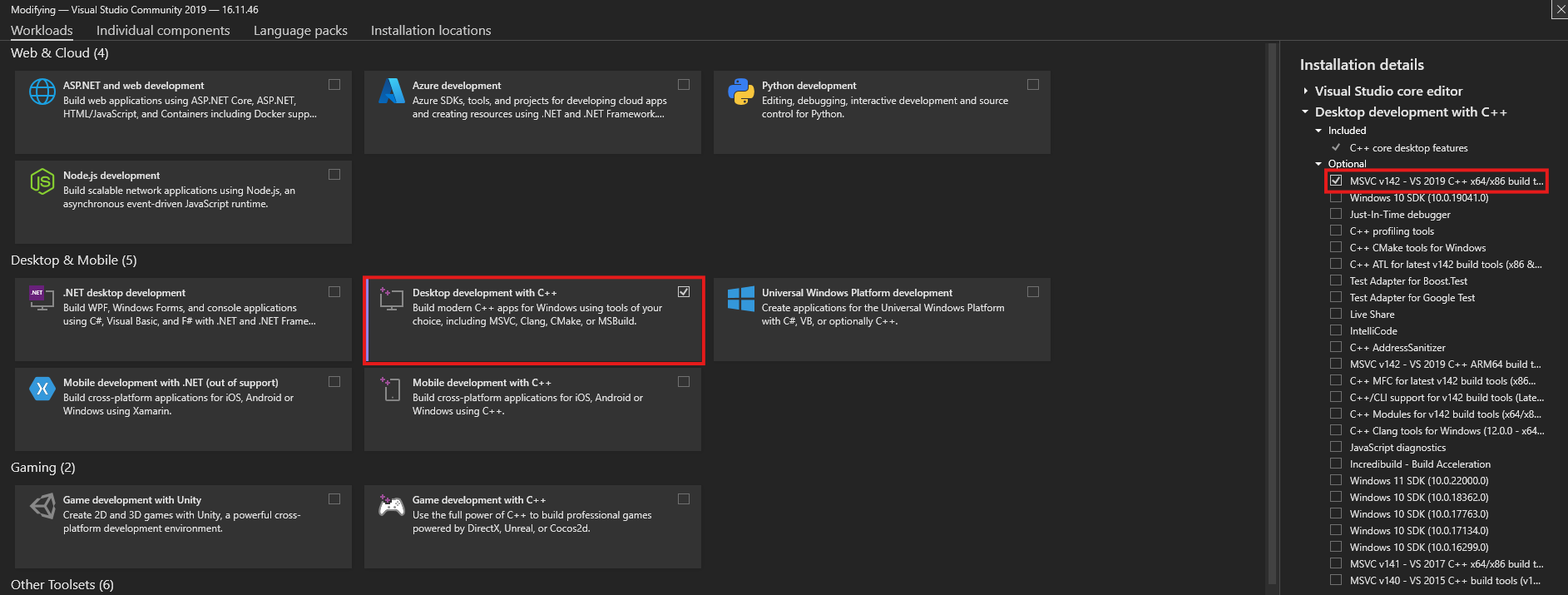This screenshot has width=1568, height=595.
Task: Click the Universal Windows Platform logo icon
Action: coord(740,299)
